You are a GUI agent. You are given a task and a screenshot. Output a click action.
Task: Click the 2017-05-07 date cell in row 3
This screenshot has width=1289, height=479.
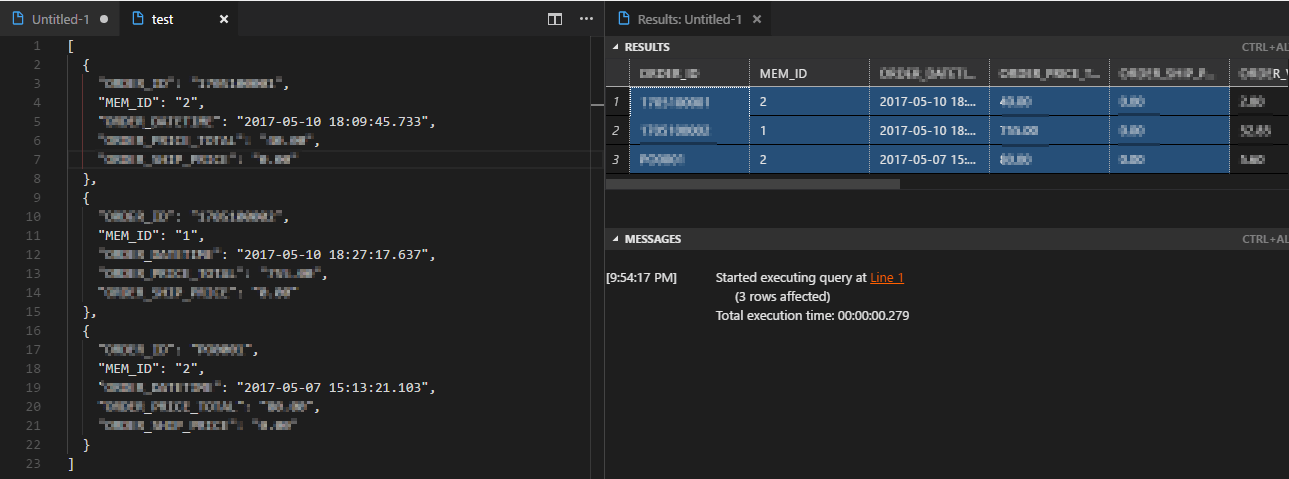(x=927, y=158)
